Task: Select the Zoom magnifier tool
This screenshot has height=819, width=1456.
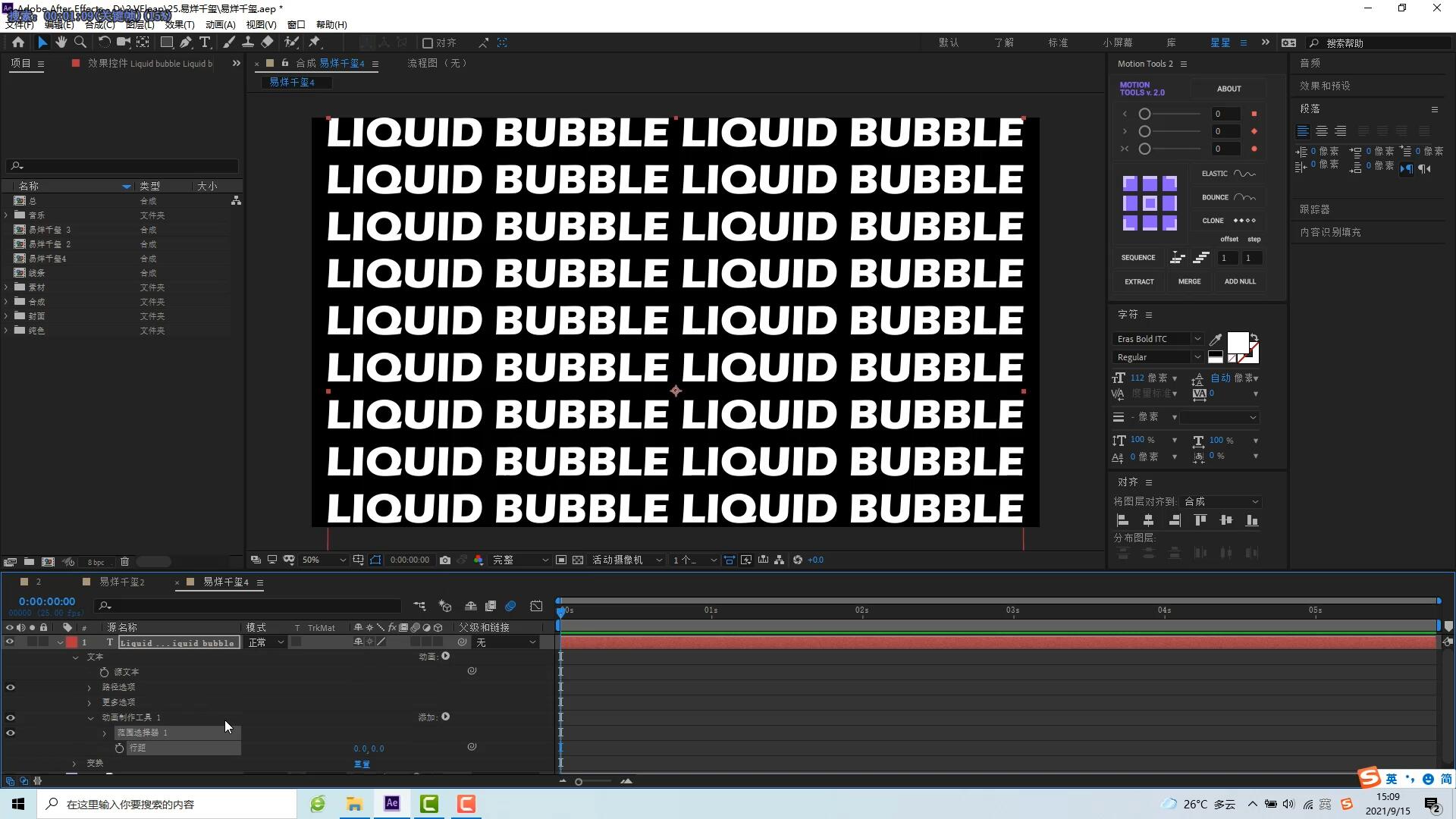Action: click(x=80, y=42)
